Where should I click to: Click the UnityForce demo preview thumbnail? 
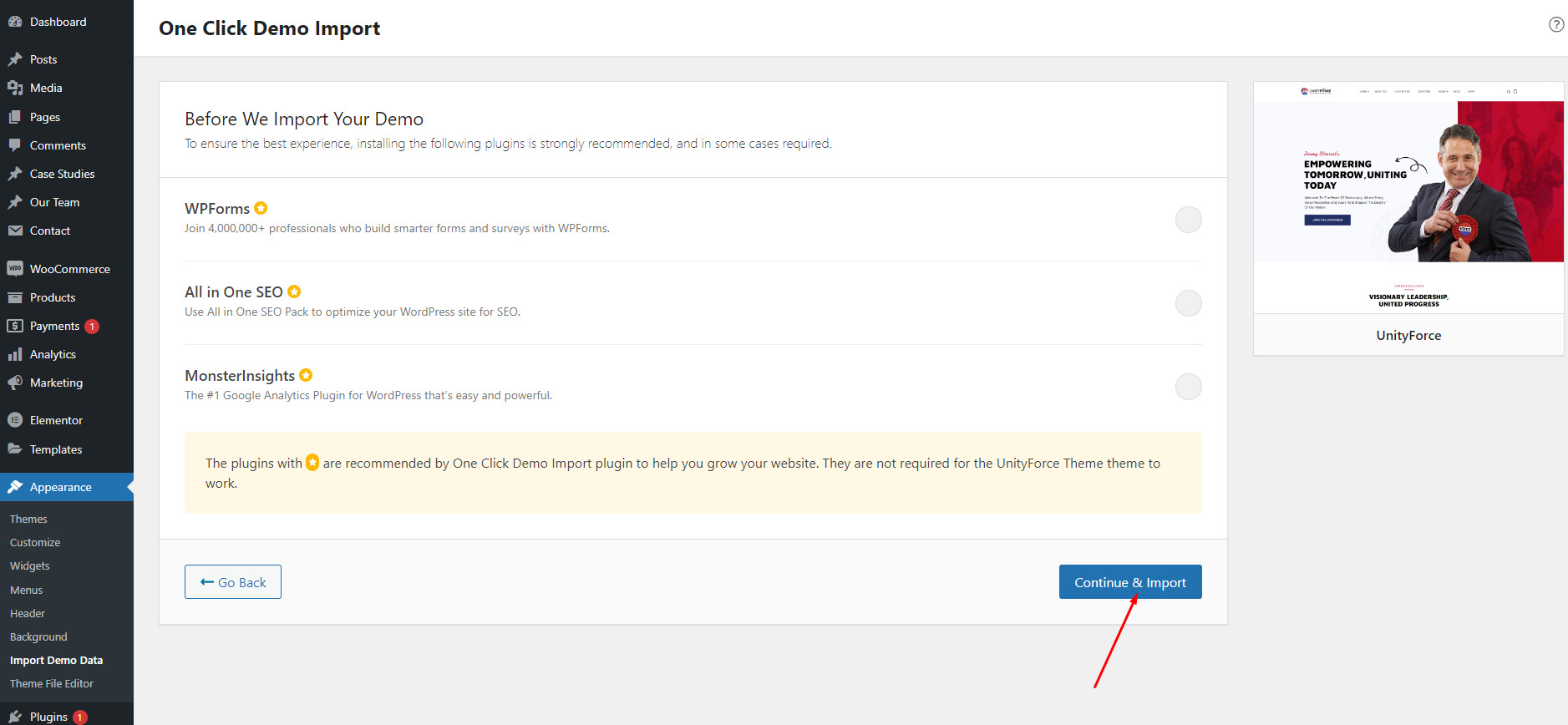(x=1408, y=198)
